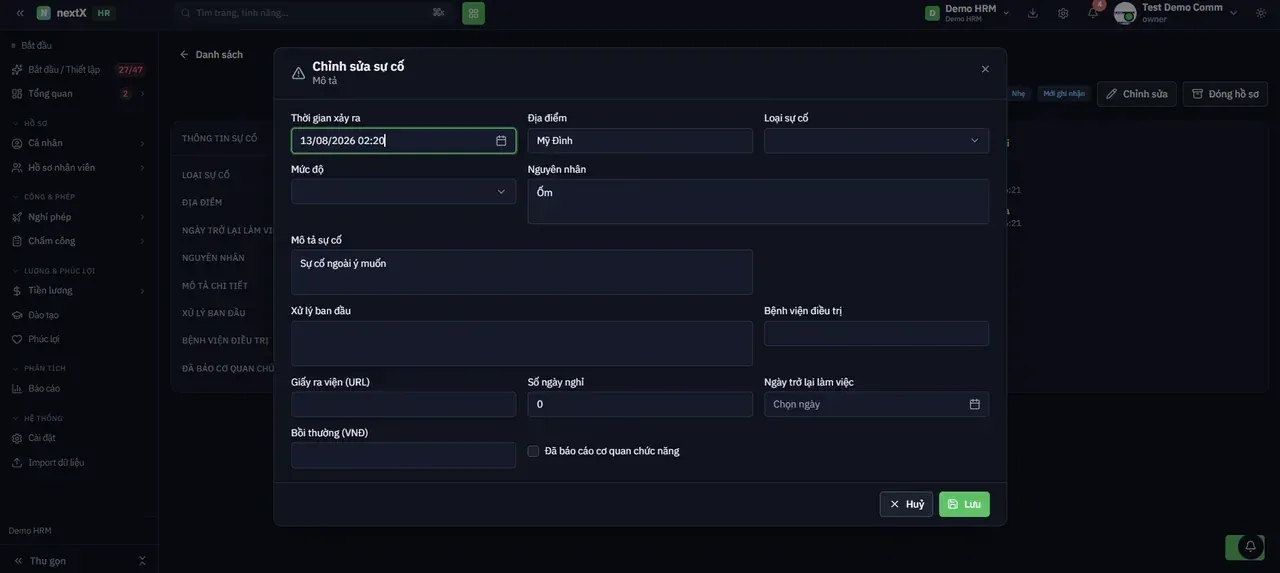Save changes with the Lưu button
Viewport: 1280px width, 573px height.
[x=964, y=504]
